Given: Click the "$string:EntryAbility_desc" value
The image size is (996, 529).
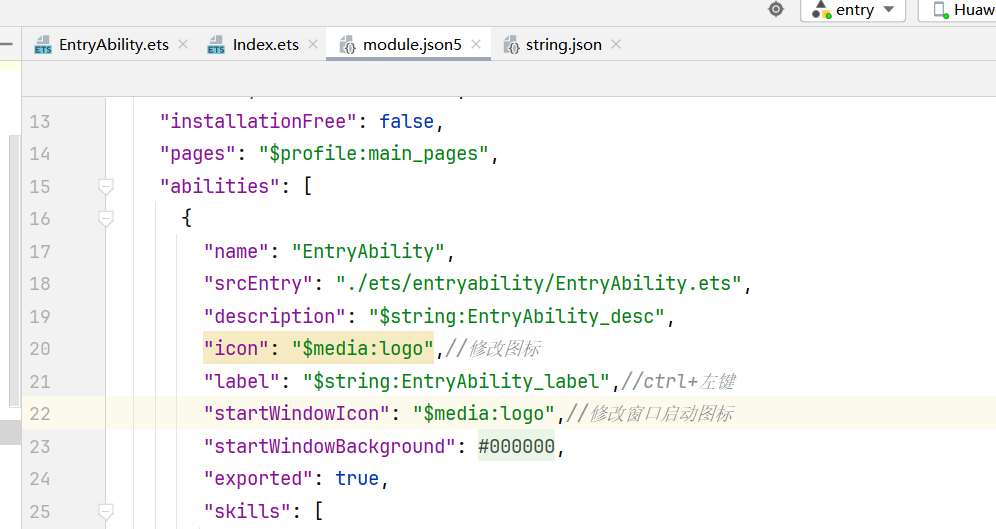Looking at the screenshot, I should 516,316.
